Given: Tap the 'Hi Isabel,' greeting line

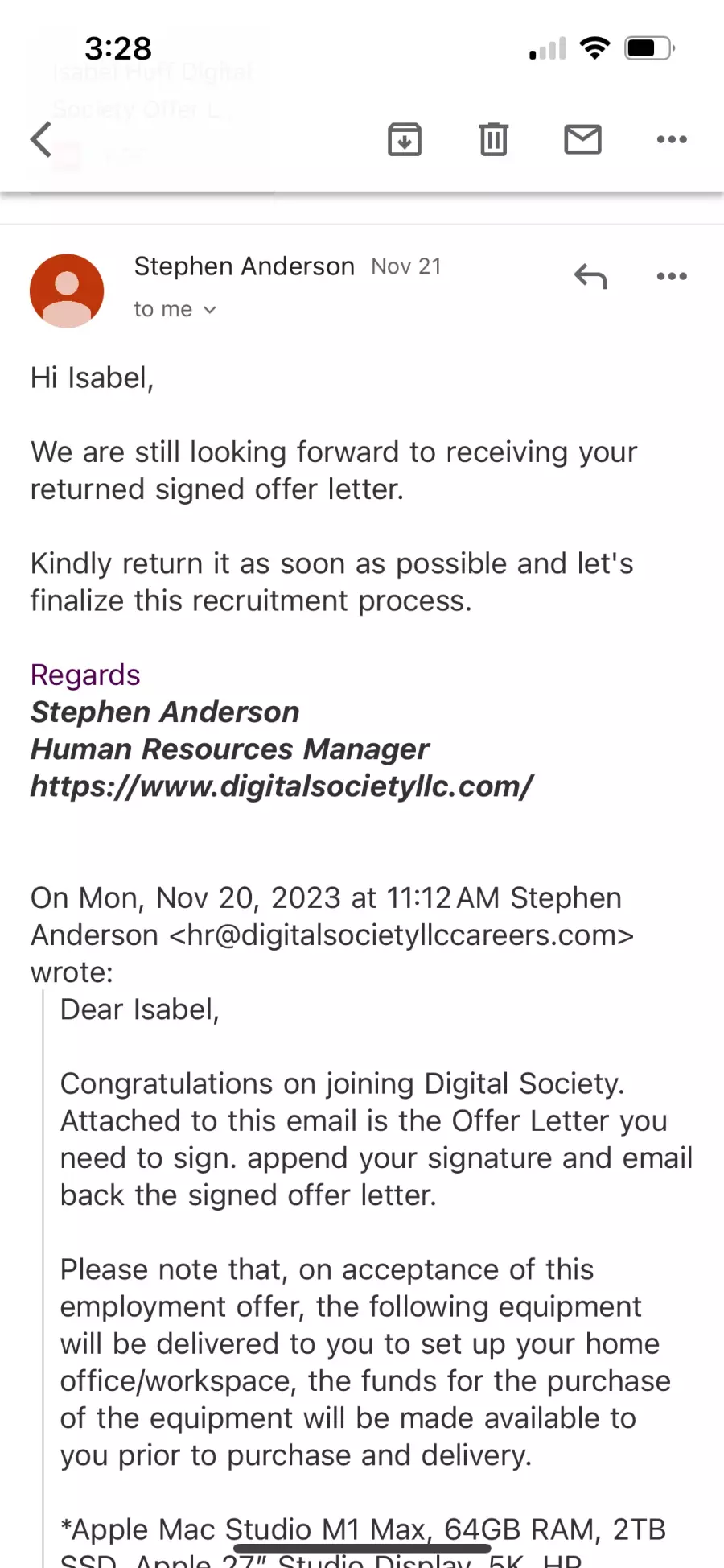Looking at the screenshot, I should coord(92,378).
